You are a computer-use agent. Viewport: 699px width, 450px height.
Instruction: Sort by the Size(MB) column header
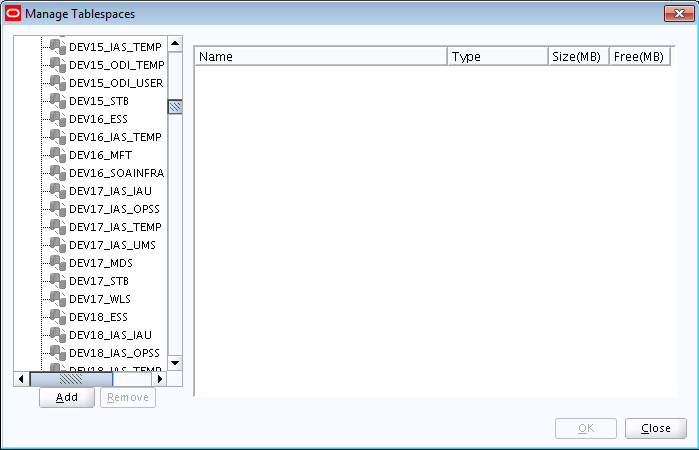pos(579,57)
